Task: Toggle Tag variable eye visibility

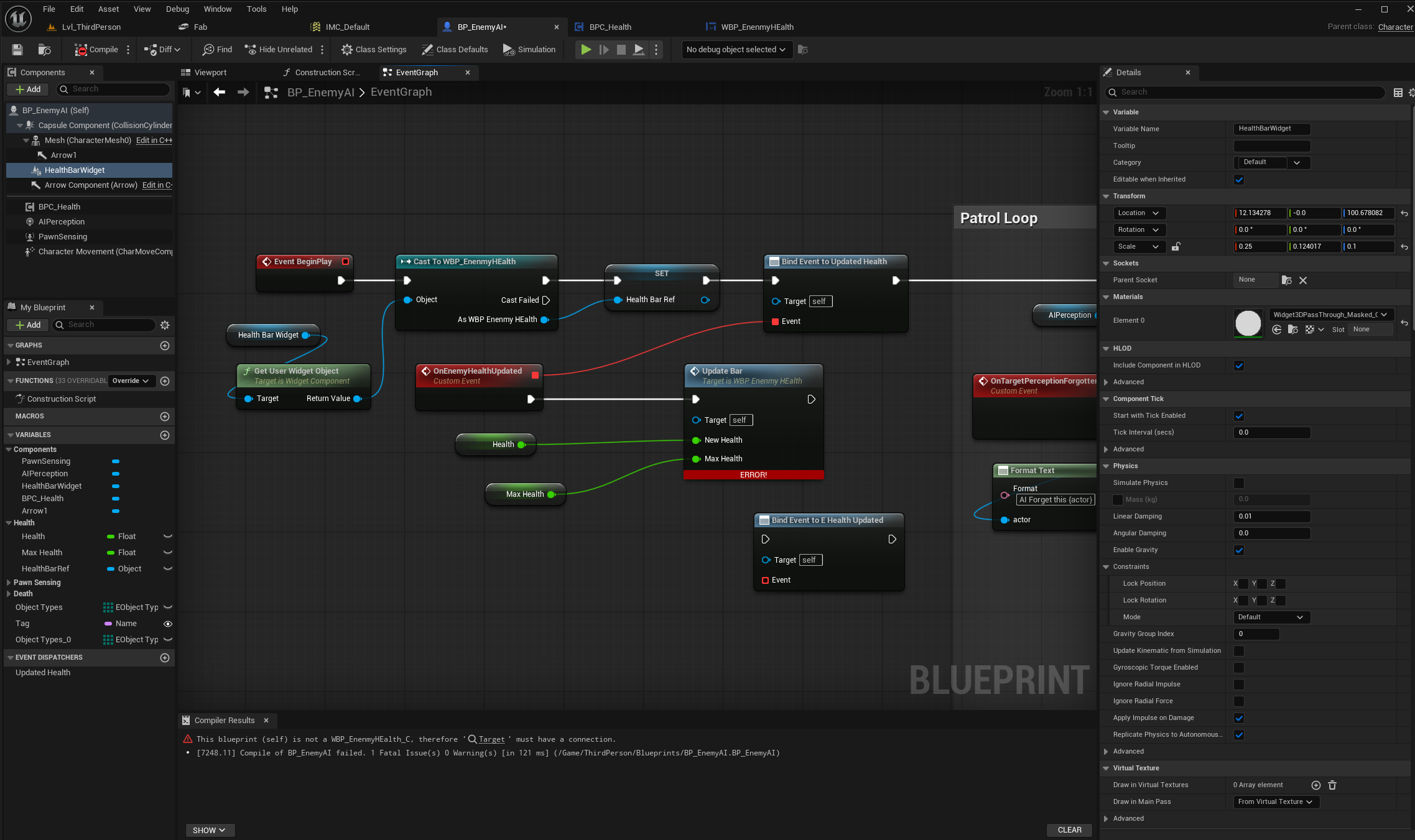Action: click(167, 624)
